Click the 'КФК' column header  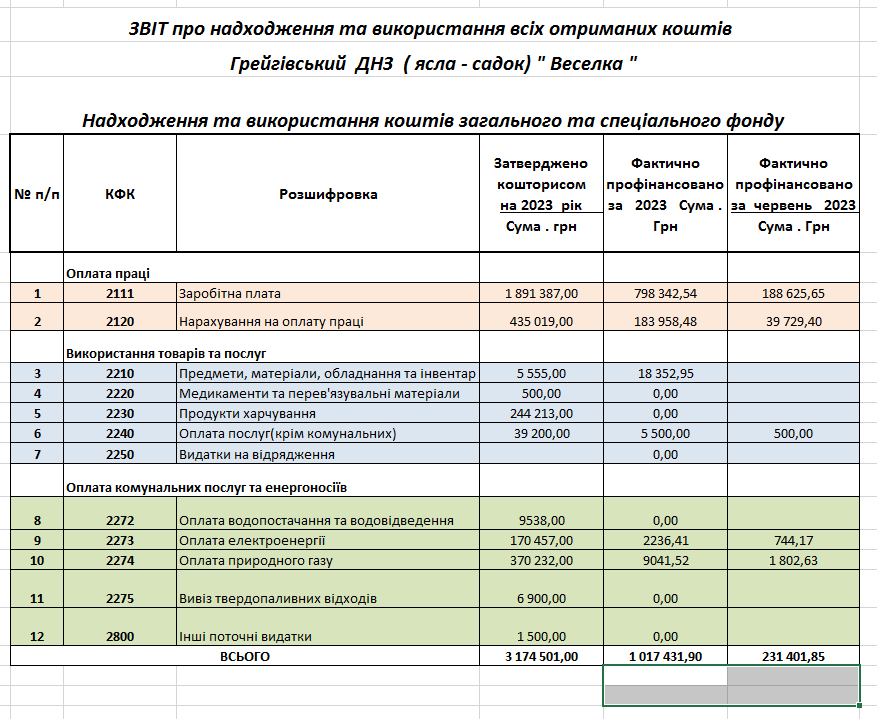coord(120,193)
